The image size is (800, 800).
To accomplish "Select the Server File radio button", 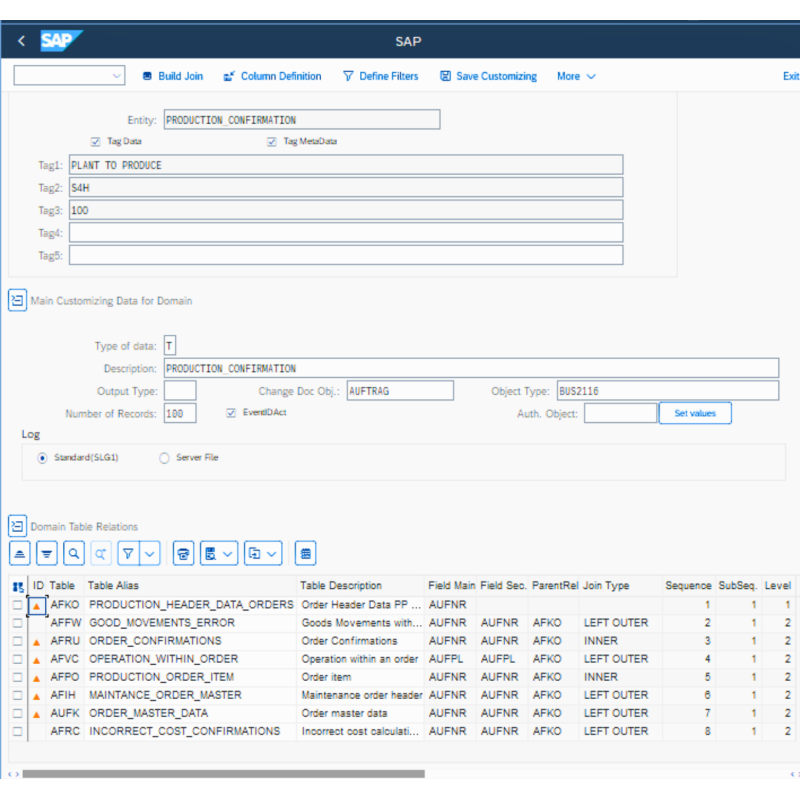I will coord(164,458).
